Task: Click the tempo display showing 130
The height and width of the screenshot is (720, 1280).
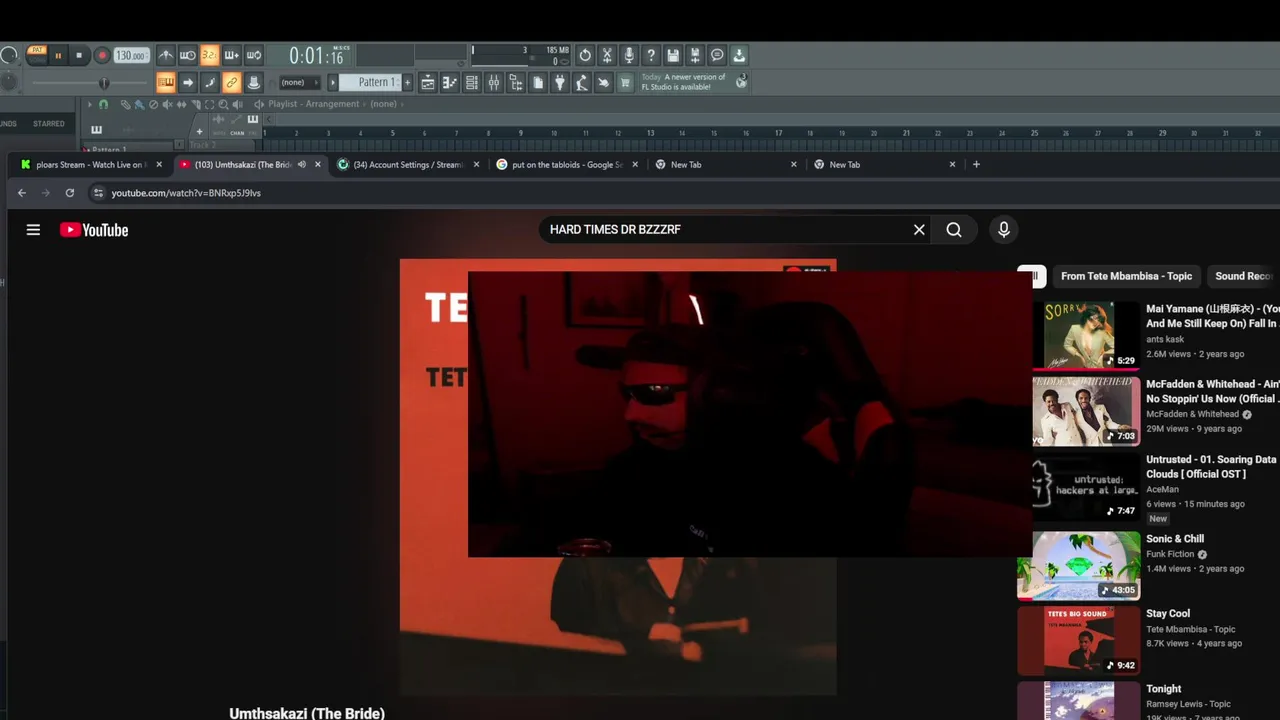Action: [x=131, y=55]
